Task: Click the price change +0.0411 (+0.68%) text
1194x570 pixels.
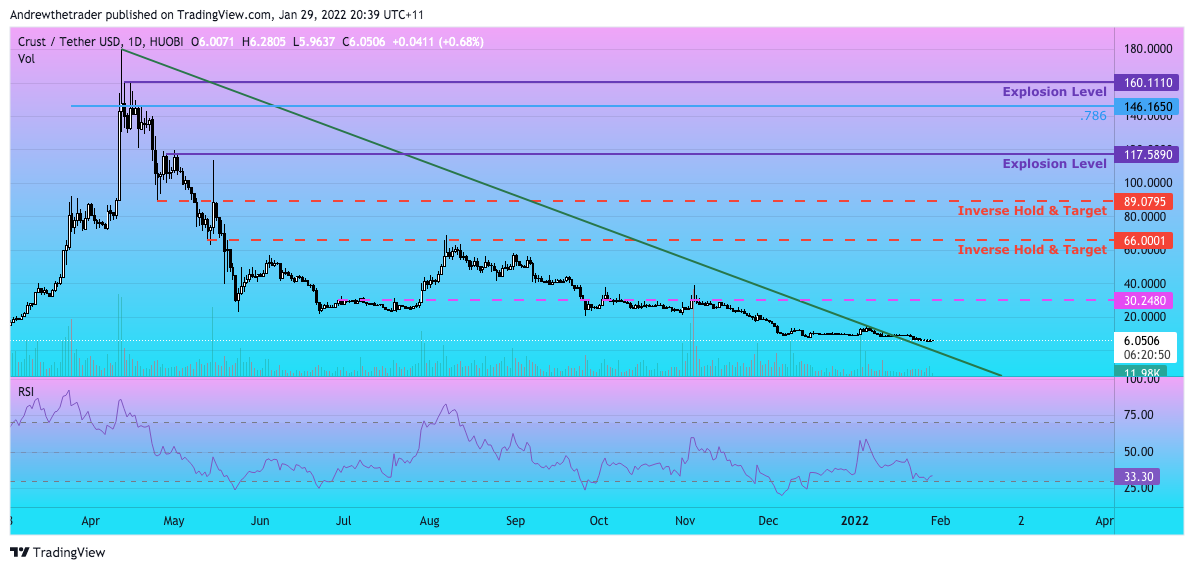Action: point(438,43)
